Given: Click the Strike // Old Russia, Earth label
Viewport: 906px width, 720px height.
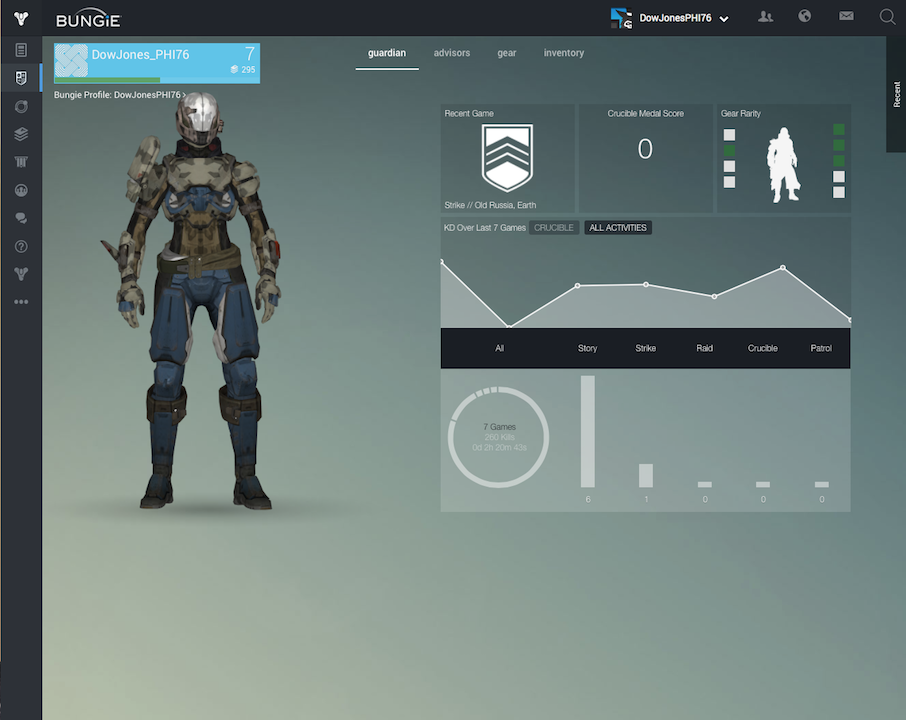Looking at the screenshot, I should [490, 205].
